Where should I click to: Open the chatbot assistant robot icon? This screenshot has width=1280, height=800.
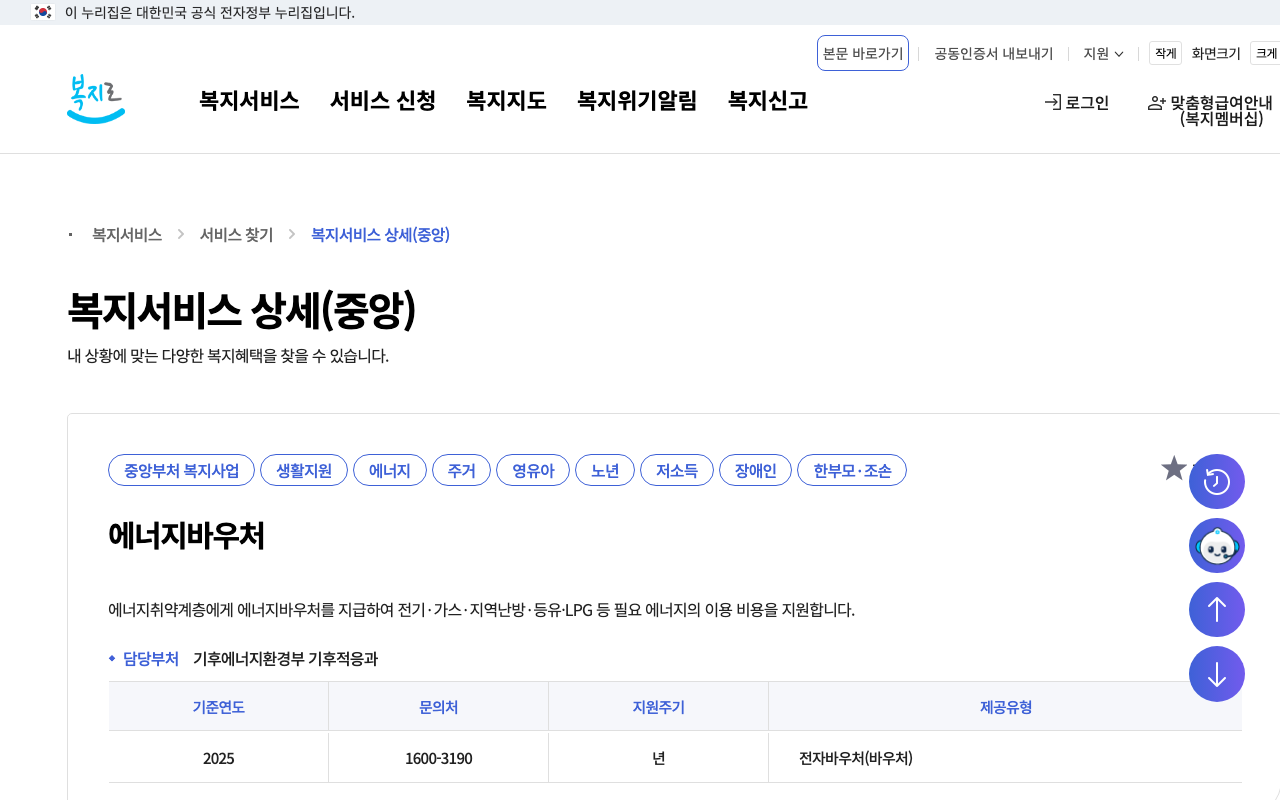tap(1217, 545)
